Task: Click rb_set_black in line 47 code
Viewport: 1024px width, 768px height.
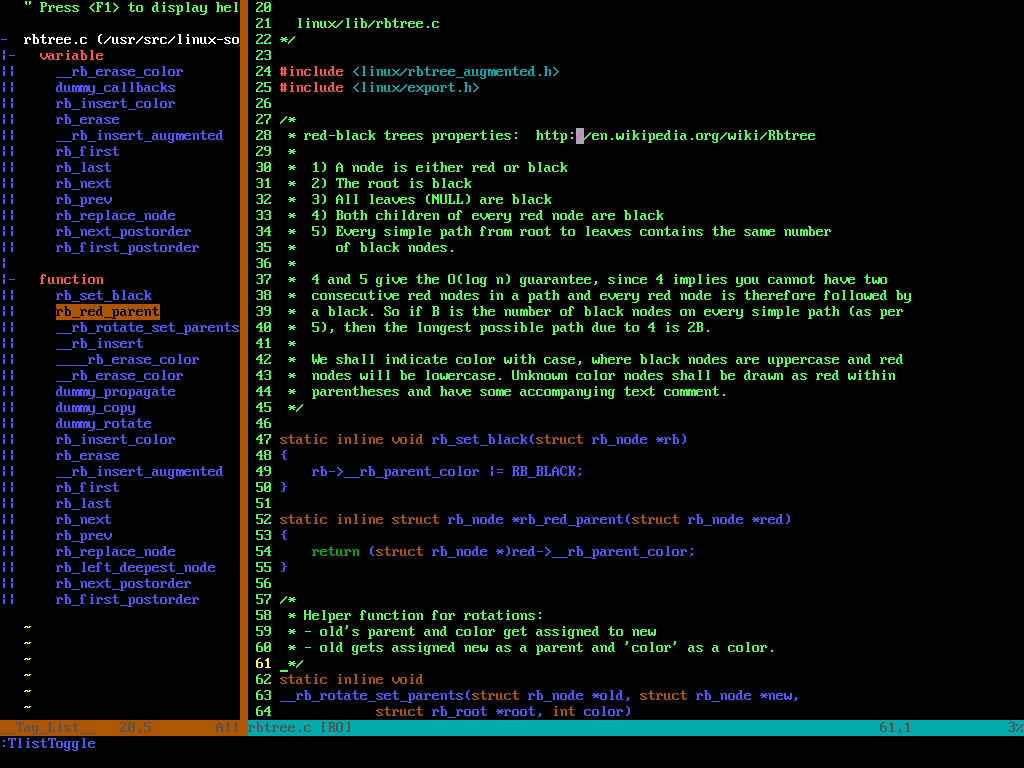Action: tap(479, 440)
